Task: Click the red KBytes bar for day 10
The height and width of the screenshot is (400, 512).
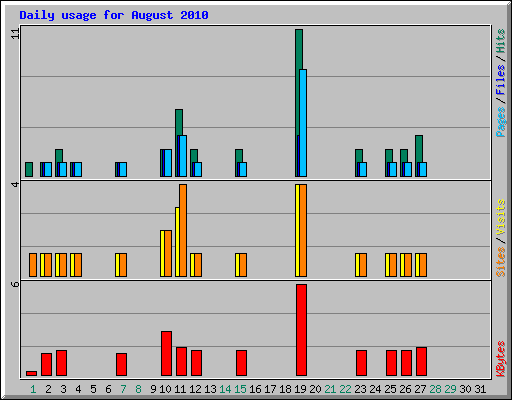Action: pos(166,353)
